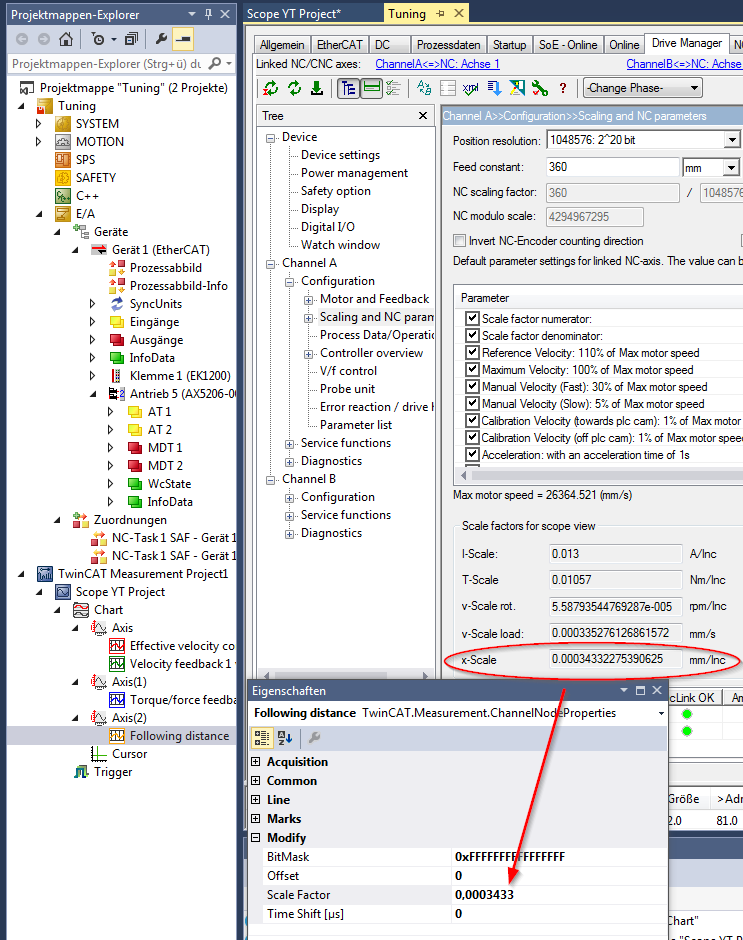Image resolution: width=743 pixels, height=940 pixels.
Task: Click the Feed constant input field
Action: pos(612,167)
